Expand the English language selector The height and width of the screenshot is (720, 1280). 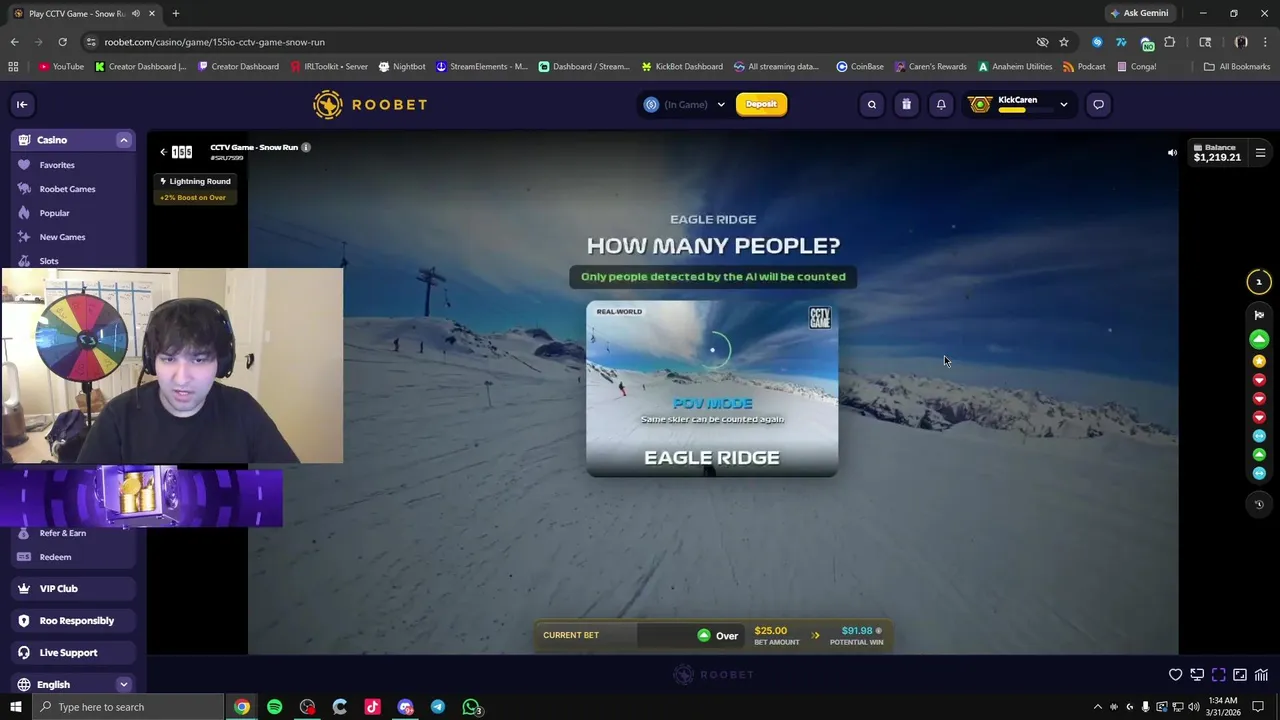[x=124, y=685]
